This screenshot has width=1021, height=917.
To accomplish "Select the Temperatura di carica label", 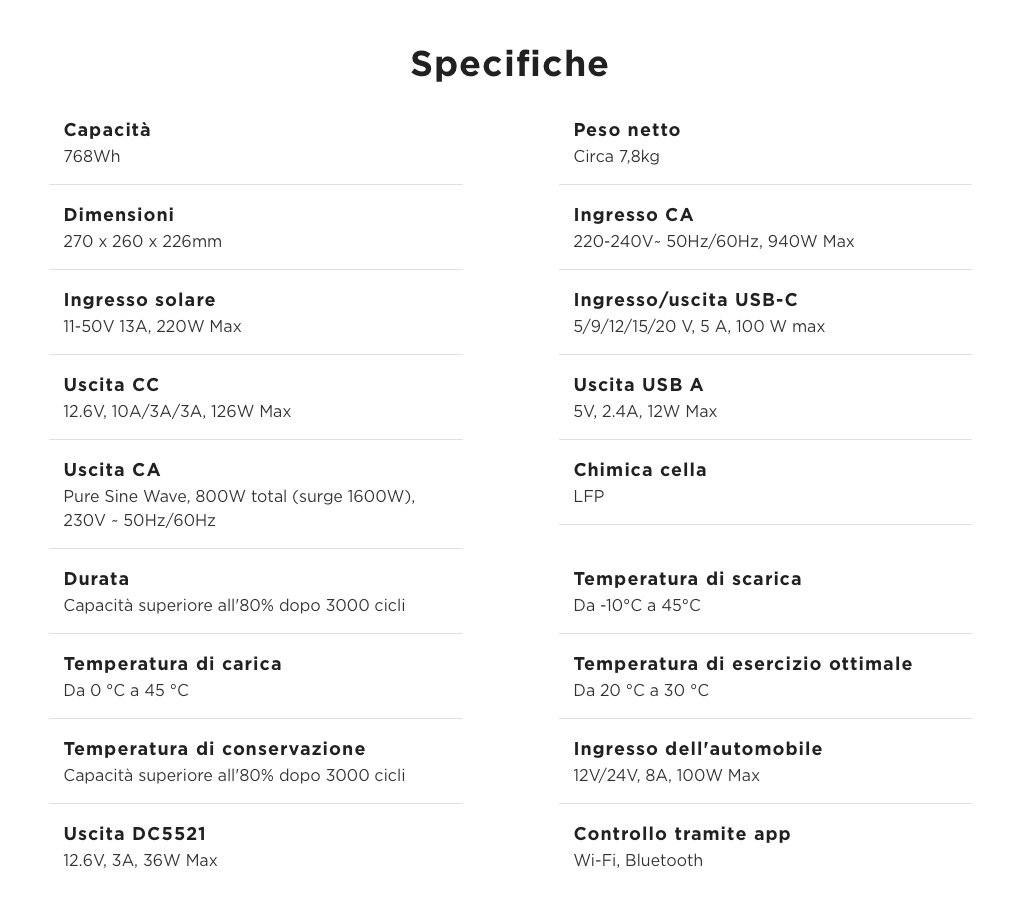I will pos(173,664).
